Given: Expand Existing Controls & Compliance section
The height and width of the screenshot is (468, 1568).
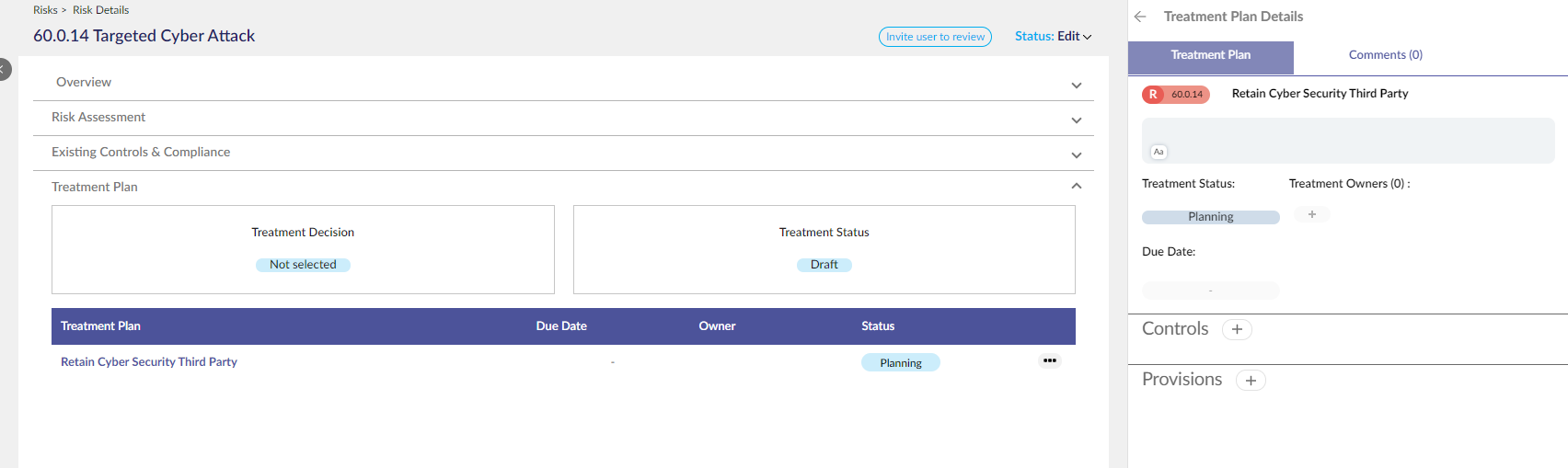Looking at the screenshot, I should click(x=563, y=153).
